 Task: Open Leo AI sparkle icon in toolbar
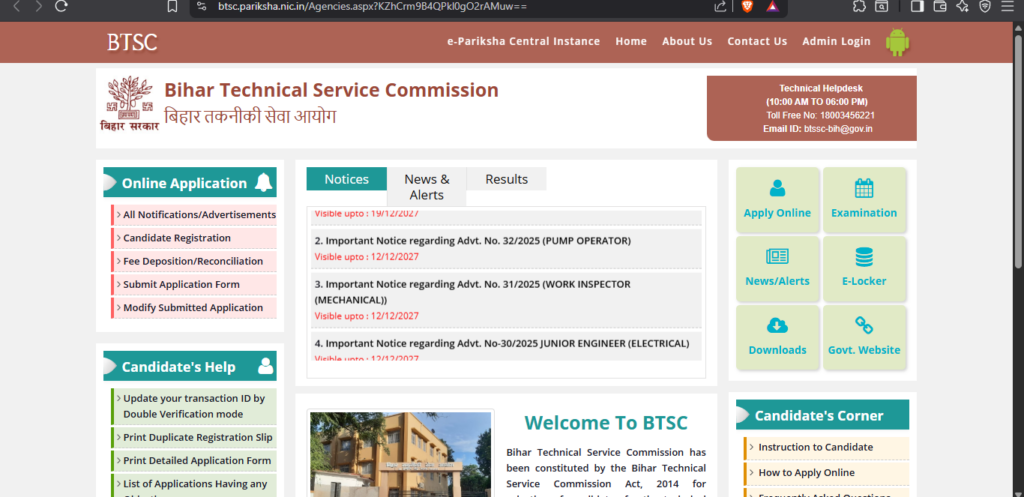click(962, 7)
